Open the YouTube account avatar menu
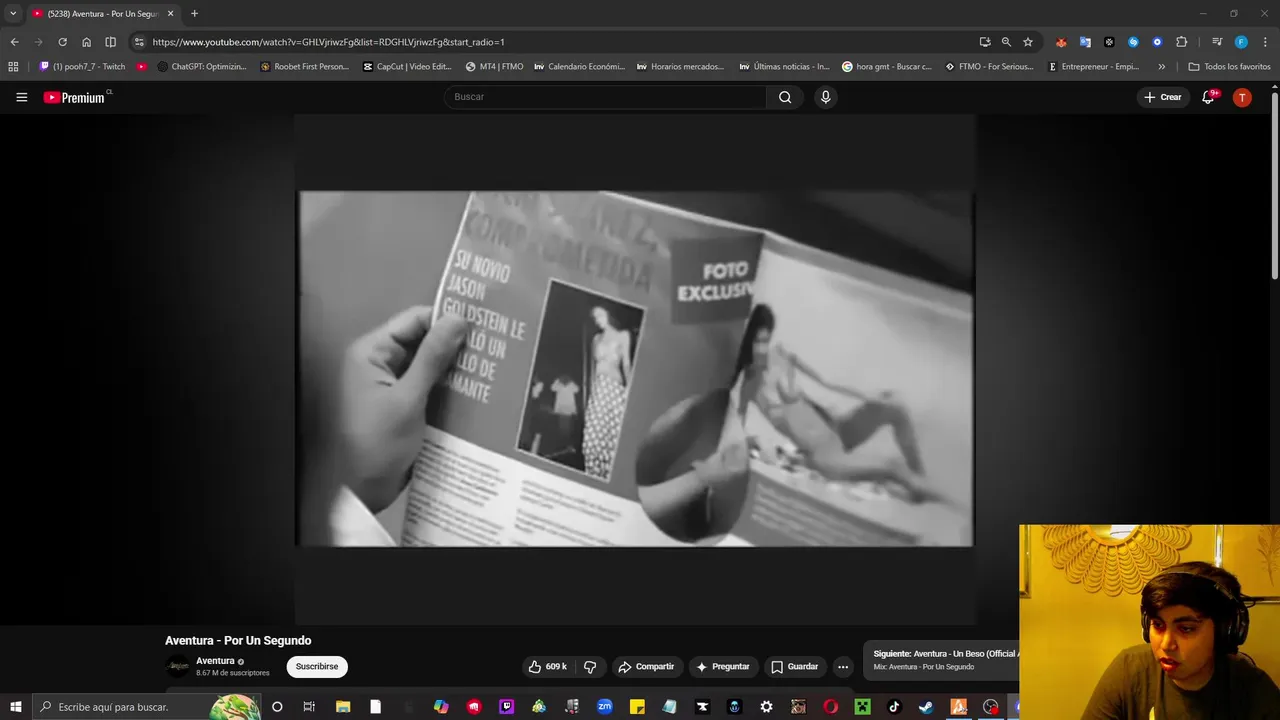This screenshot has width=1280, height=720. 1242,97
